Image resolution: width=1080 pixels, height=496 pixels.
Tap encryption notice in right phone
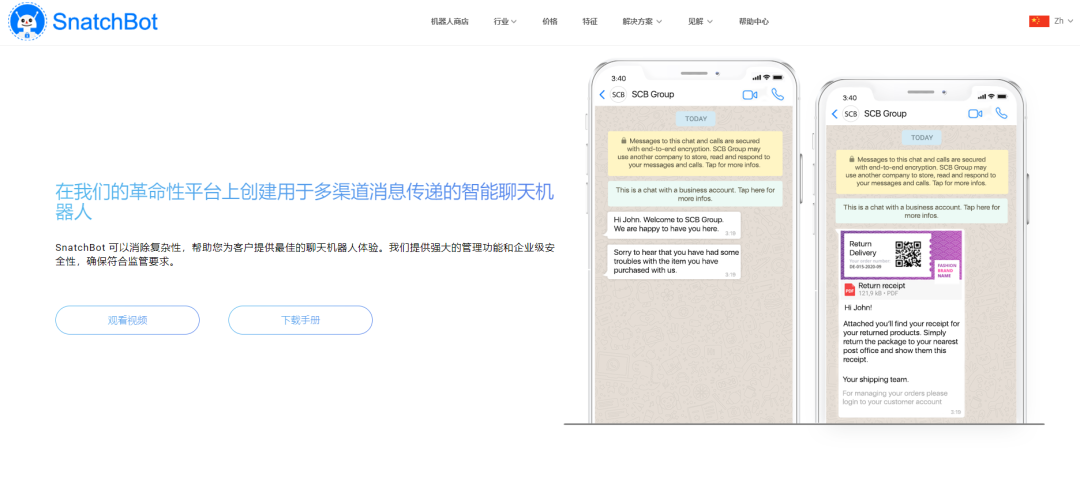pyautogui.click(x=922, y=172)
